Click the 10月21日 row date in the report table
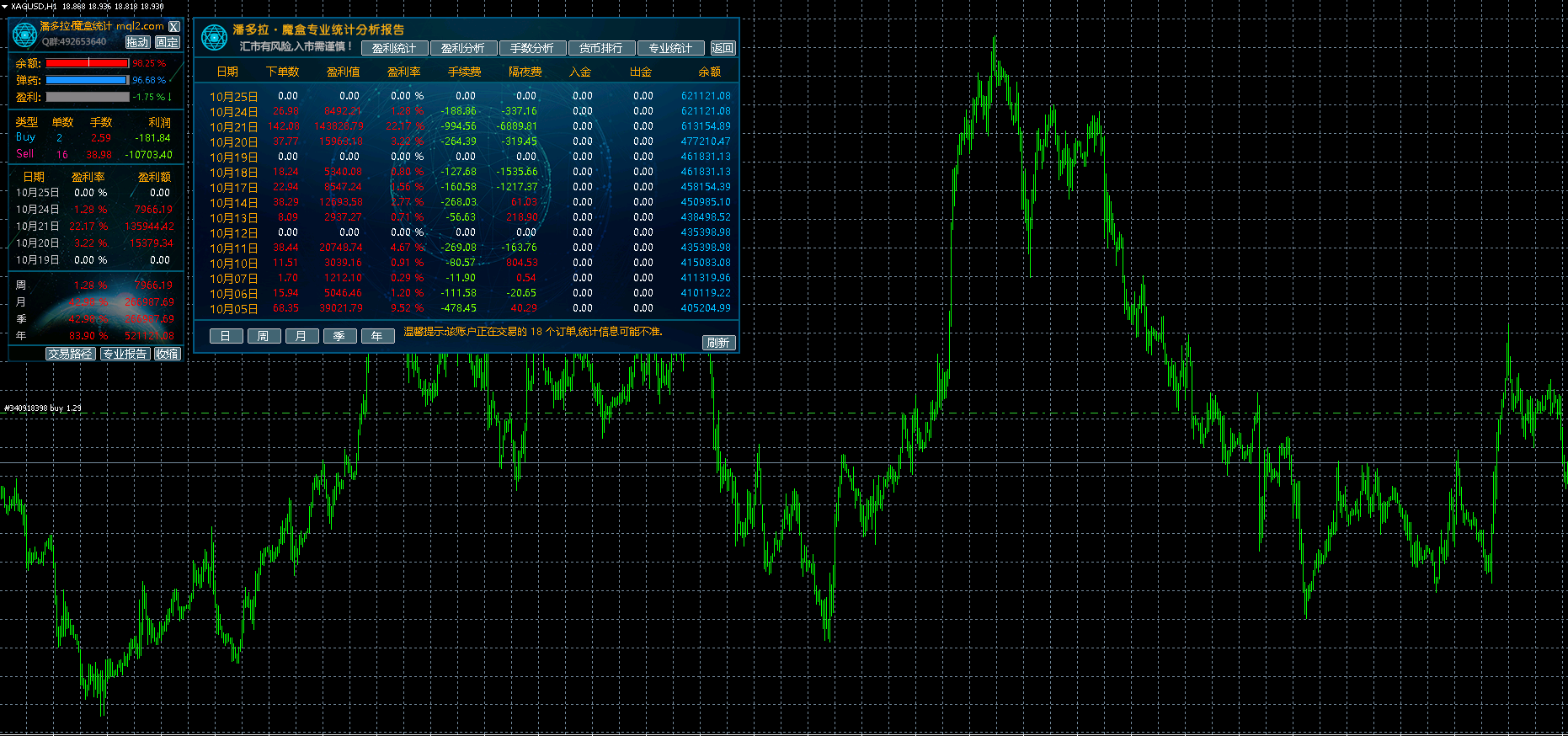This screenshot has width=1568, height=736. 234,127
